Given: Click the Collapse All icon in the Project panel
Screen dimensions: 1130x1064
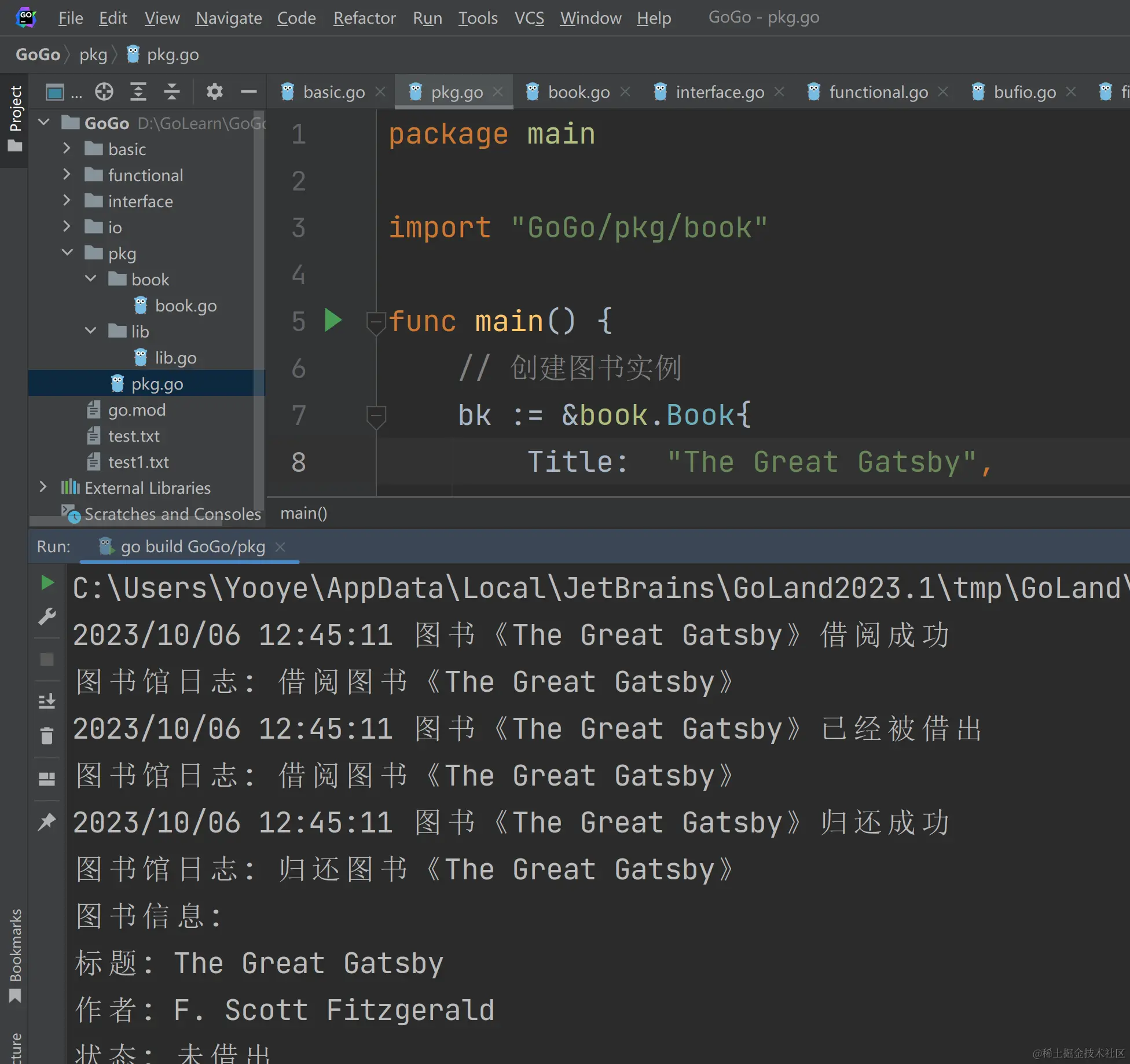Looking at the screenshot, I should coord(171,91).
